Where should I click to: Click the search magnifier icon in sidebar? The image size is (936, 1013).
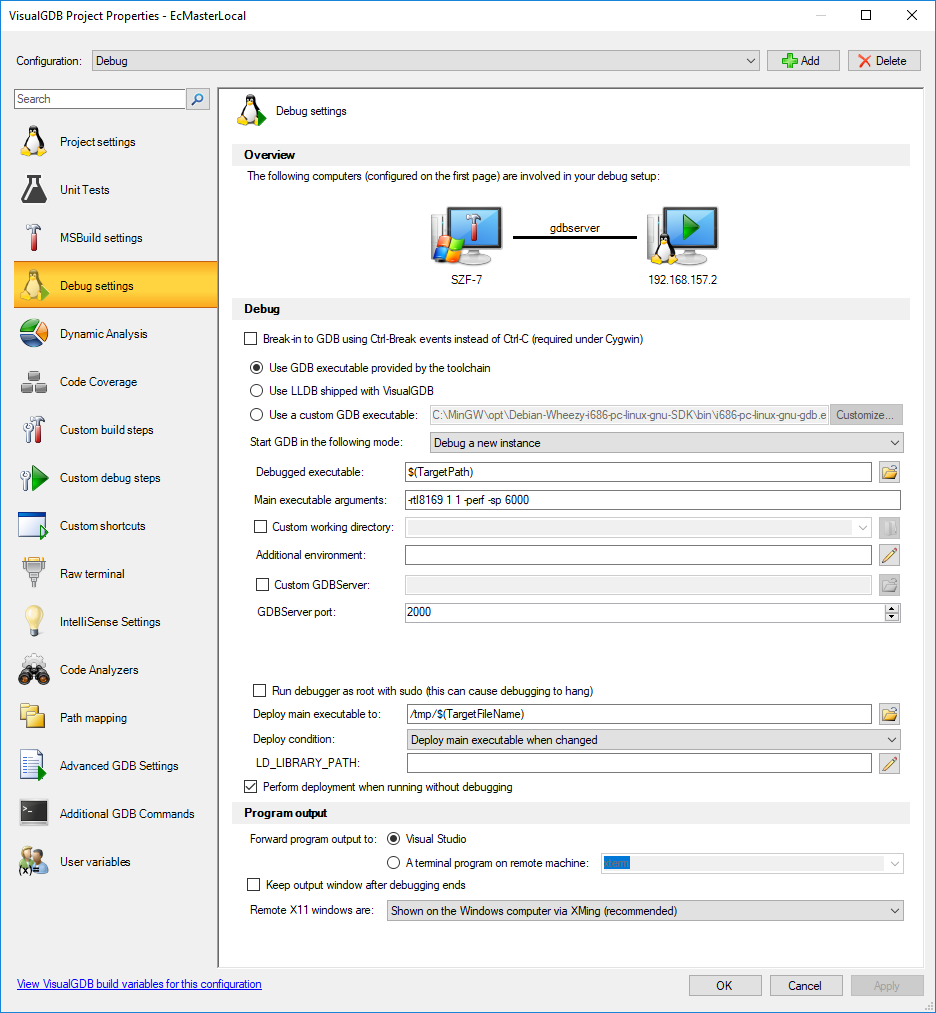click(x=198, y=99)
